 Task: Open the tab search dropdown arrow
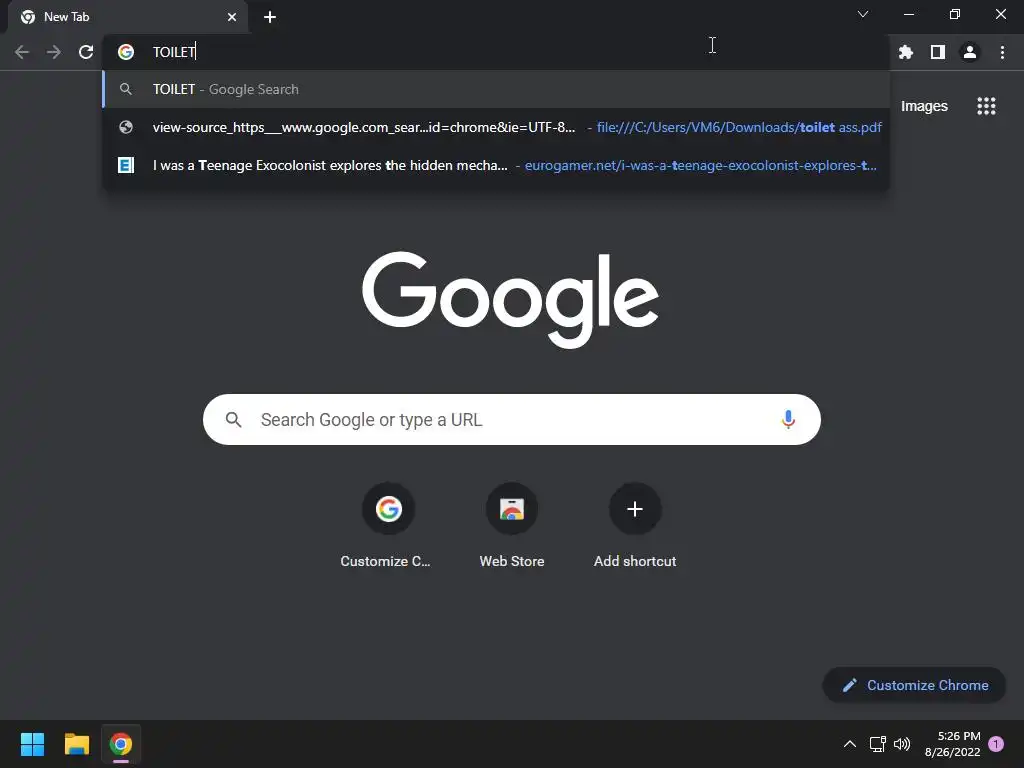click(x=863, y=14)
